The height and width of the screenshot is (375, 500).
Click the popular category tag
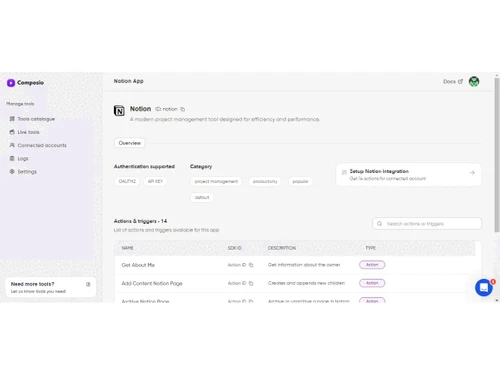(x=300, y=181)
